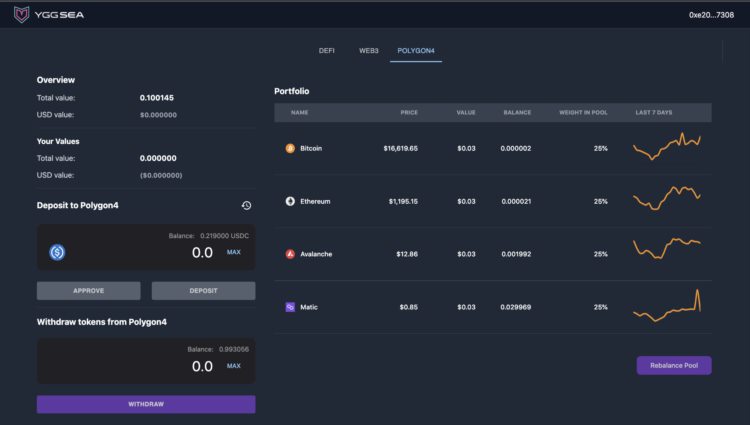Viewport: 750px width, 425px height.
Task: Click MAX in the withdraw box
Action: (x=234, y=366)
